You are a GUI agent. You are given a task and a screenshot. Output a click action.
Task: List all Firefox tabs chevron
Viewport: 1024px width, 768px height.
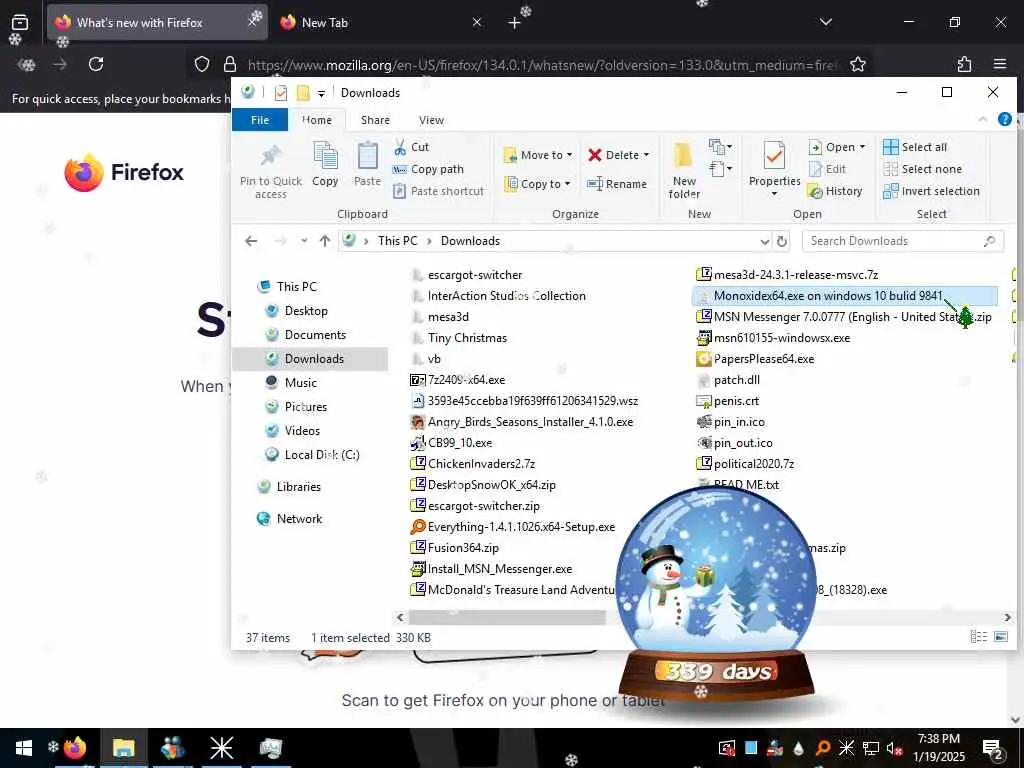(825, 22)
